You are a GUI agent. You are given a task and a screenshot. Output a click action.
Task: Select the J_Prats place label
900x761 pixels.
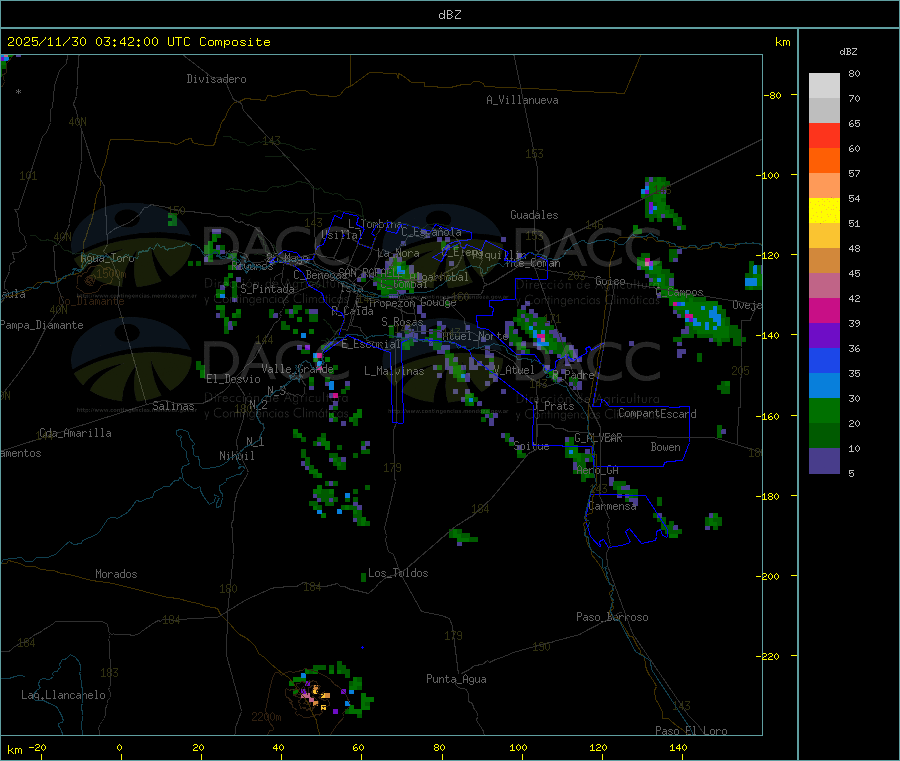click(553, 406)
